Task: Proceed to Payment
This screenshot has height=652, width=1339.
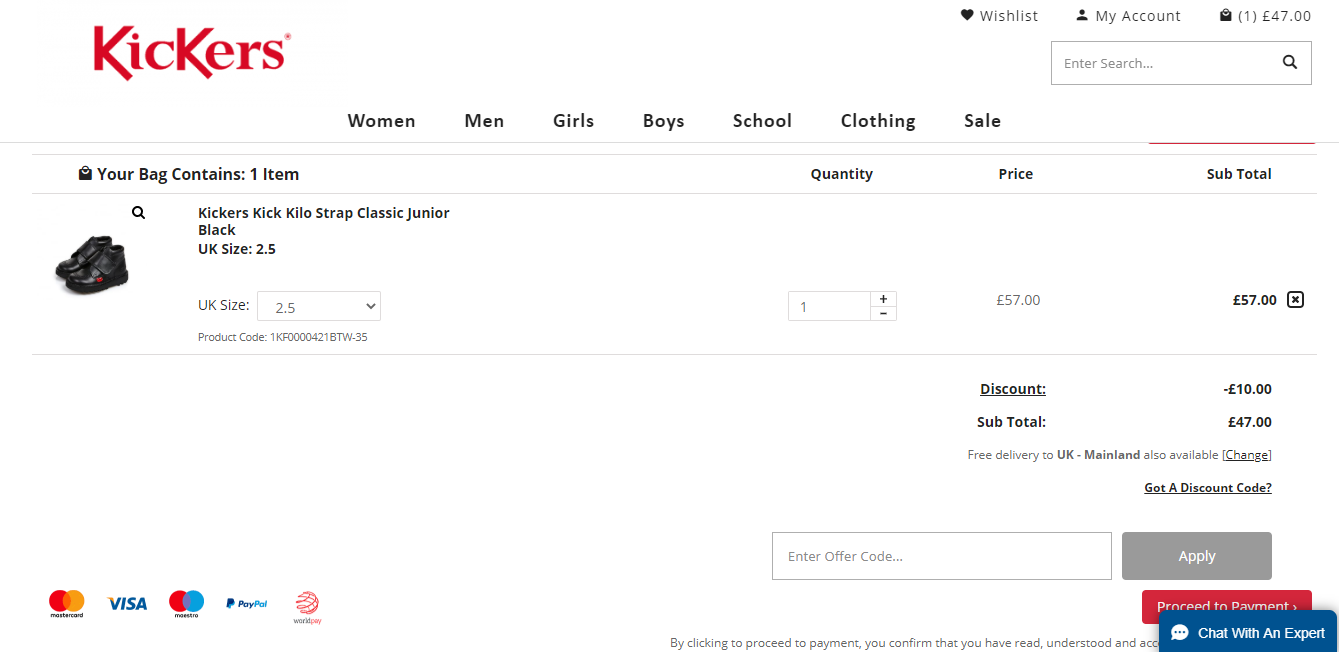Action: click(x=1227, y=606)
